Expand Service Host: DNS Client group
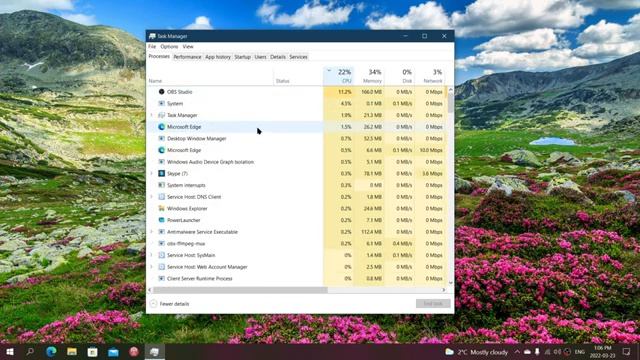This screenshot has width=640, height=360. click(152, 197)
